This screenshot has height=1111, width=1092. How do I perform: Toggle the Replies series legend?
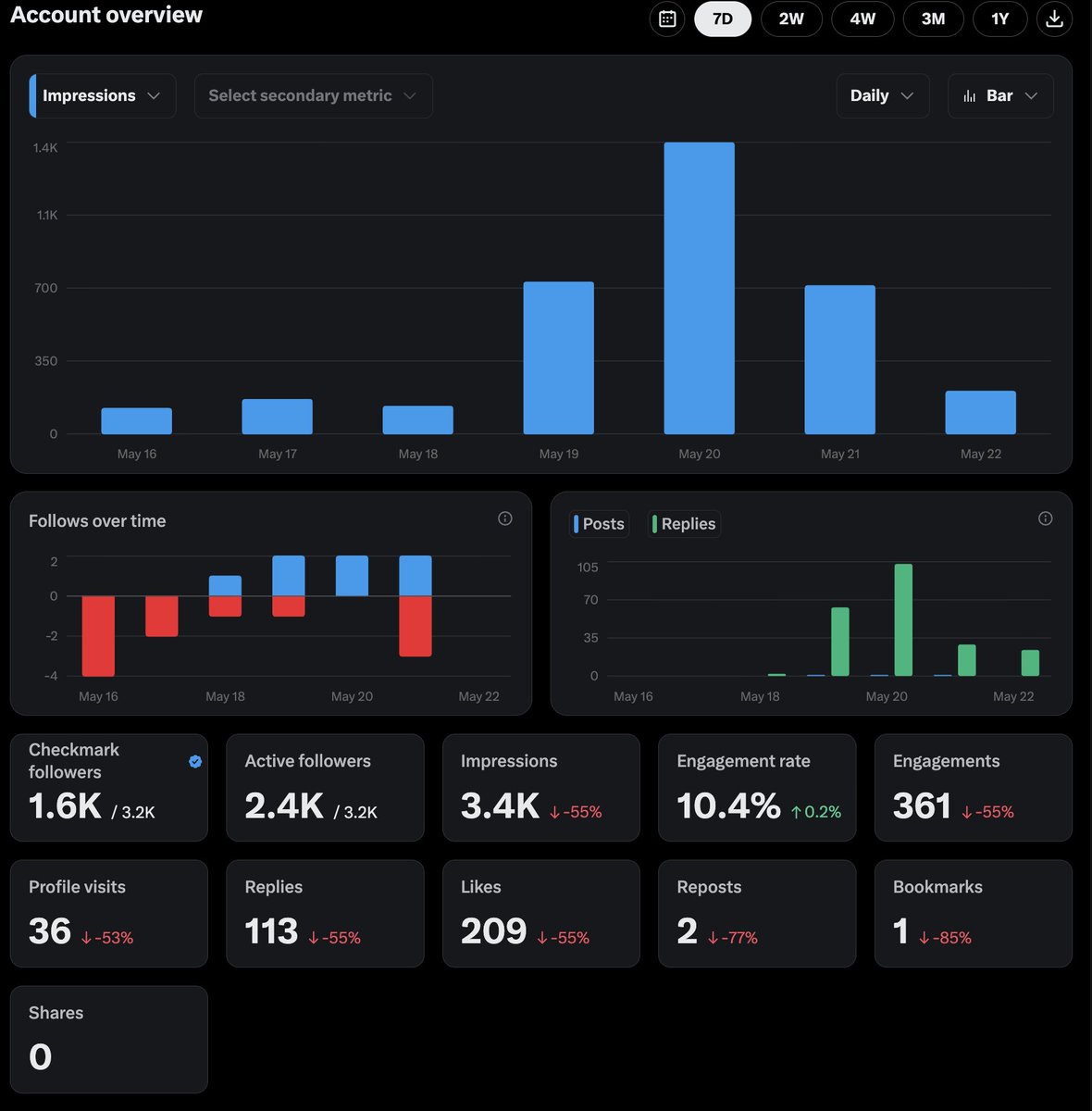(684, 524)
